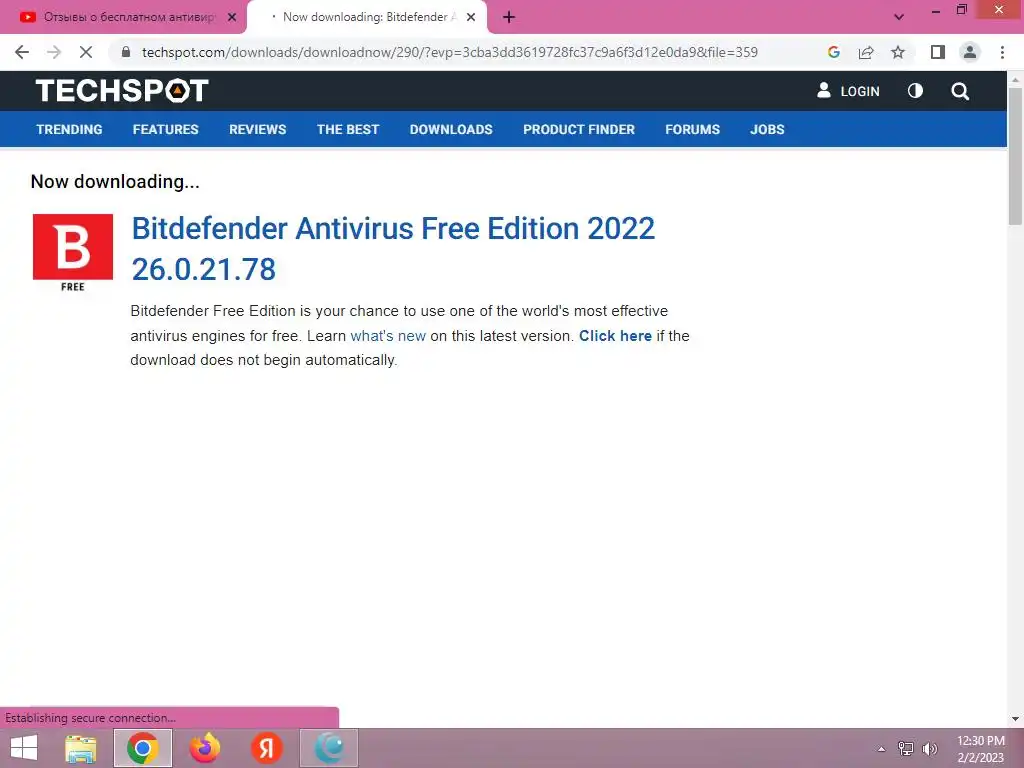1024x768 pixels.
Task: Click the scrollbar up arrow
Action: click(1015, 79)
